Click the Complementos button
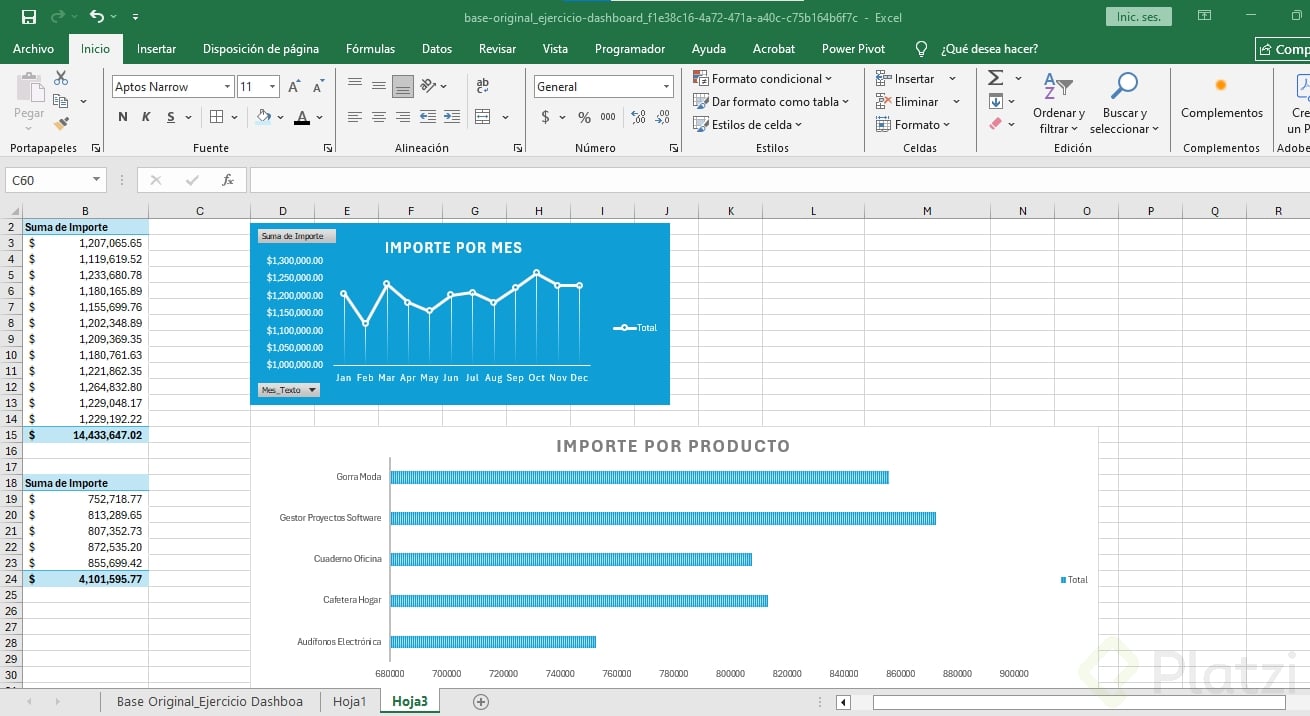The height and width of the screenshot is (716, 1310). coord(1221,98)
